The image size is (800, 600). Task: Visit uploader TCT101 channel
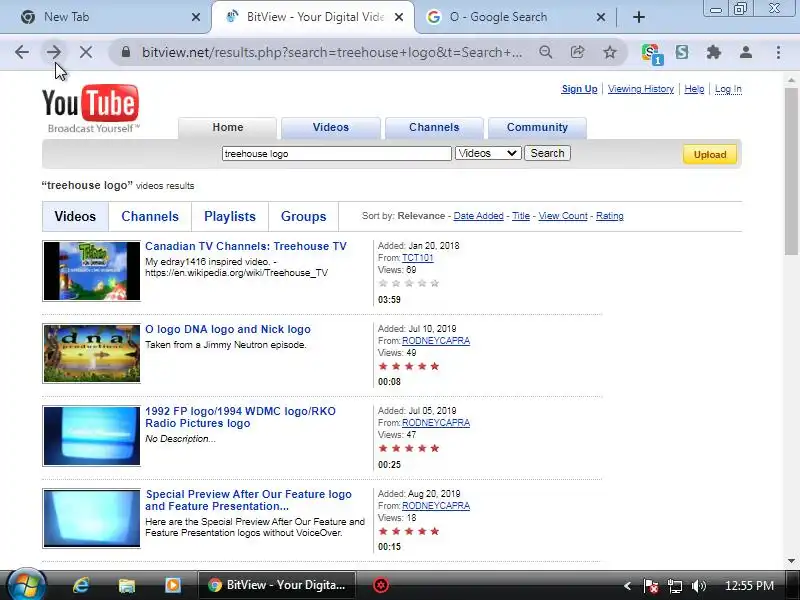(417, 258)
